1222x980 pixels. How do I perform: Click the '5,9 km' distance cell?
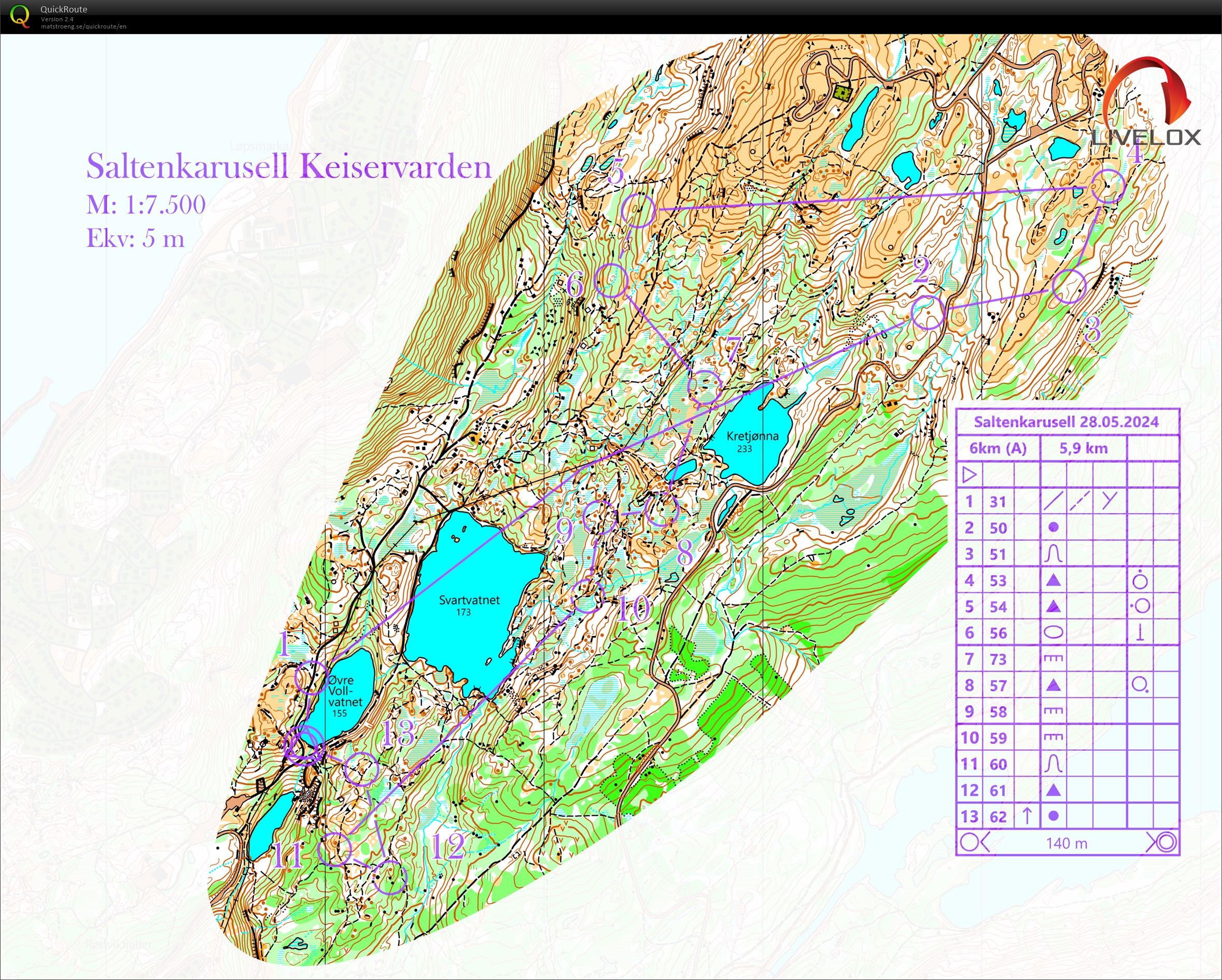[1083, 448]
